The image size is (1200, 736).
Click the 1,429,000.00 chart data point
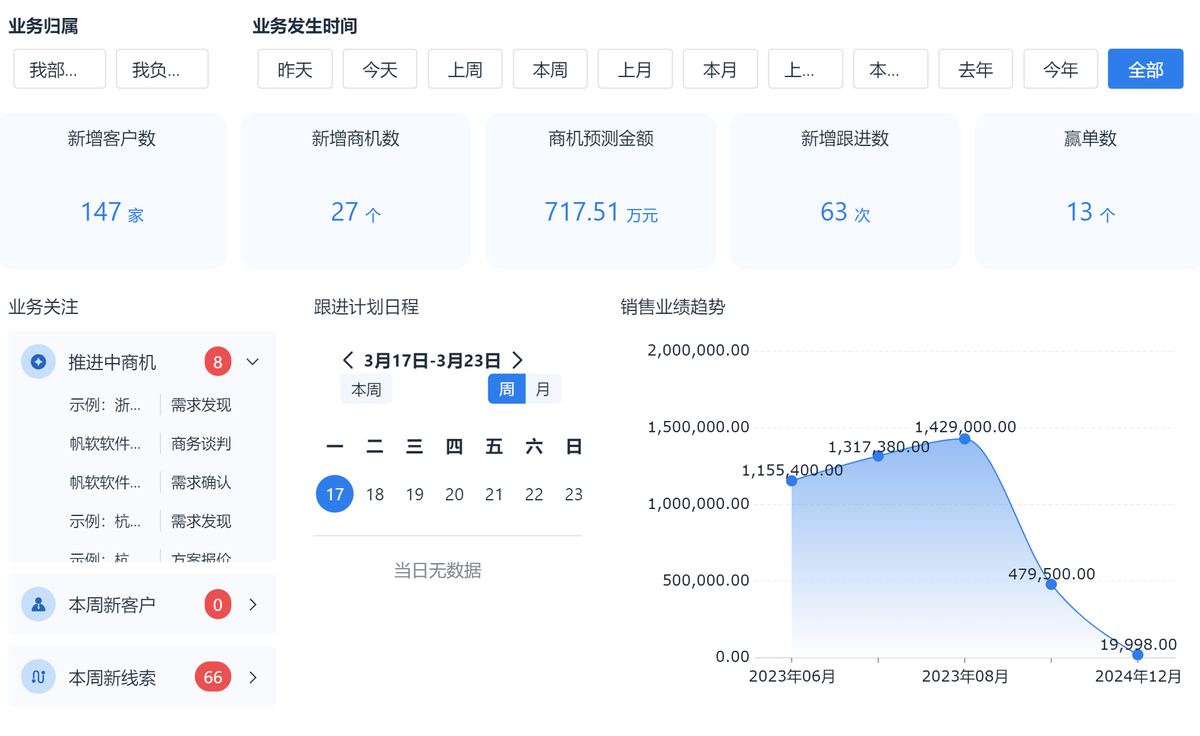[x=964, y=438]
